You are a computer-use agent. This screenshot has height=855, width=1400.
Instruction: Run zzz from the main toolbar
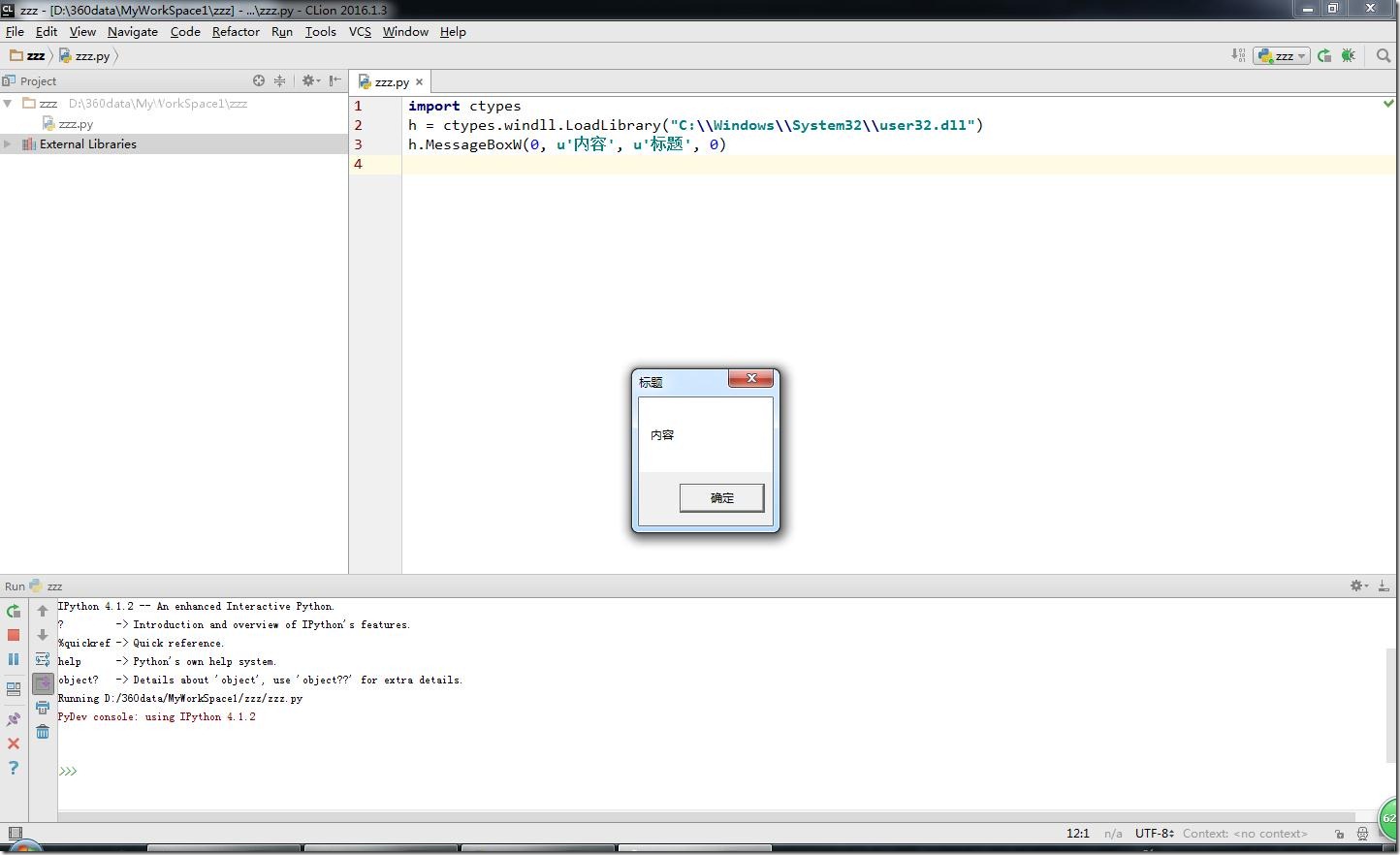click(1324, 55)
